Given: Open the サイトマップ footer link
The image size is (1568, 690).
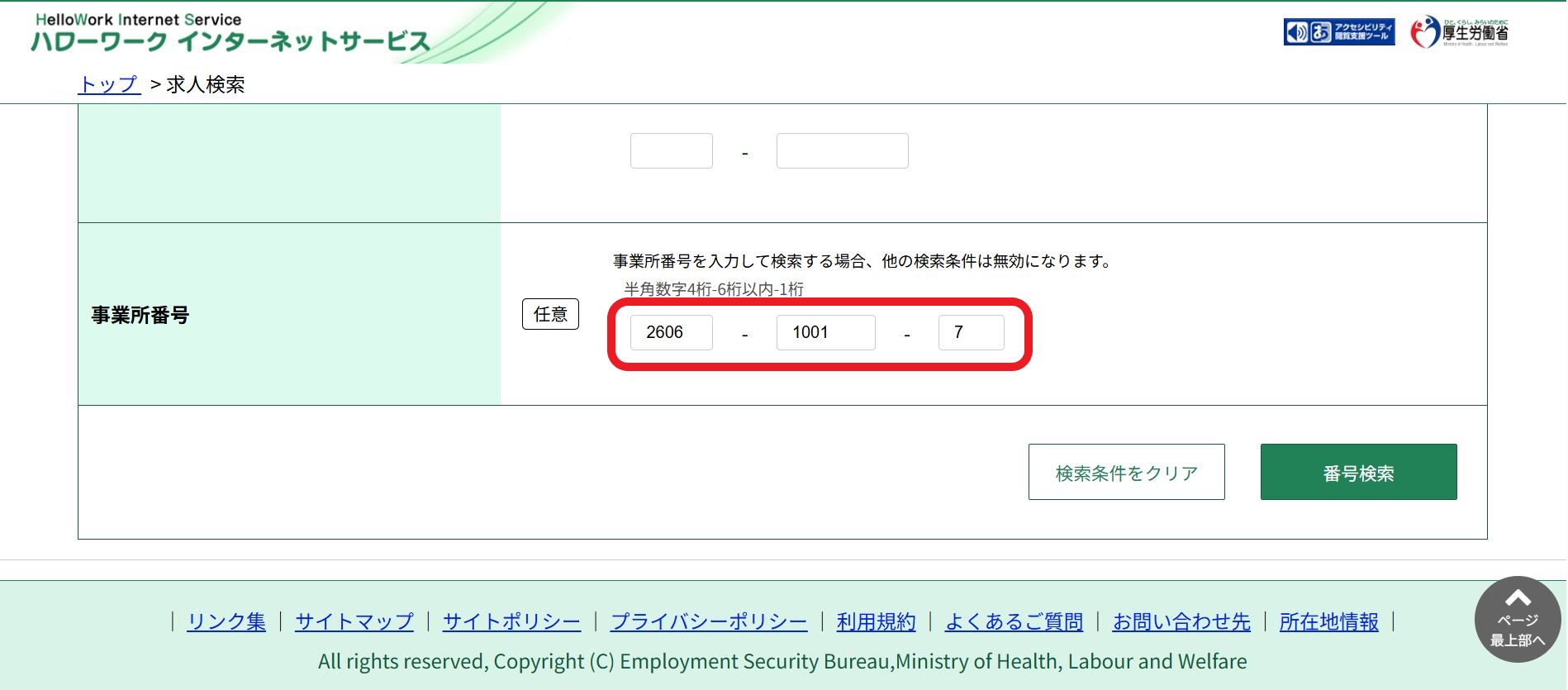Looking at the screenshot, I should [x=354, y=621].
